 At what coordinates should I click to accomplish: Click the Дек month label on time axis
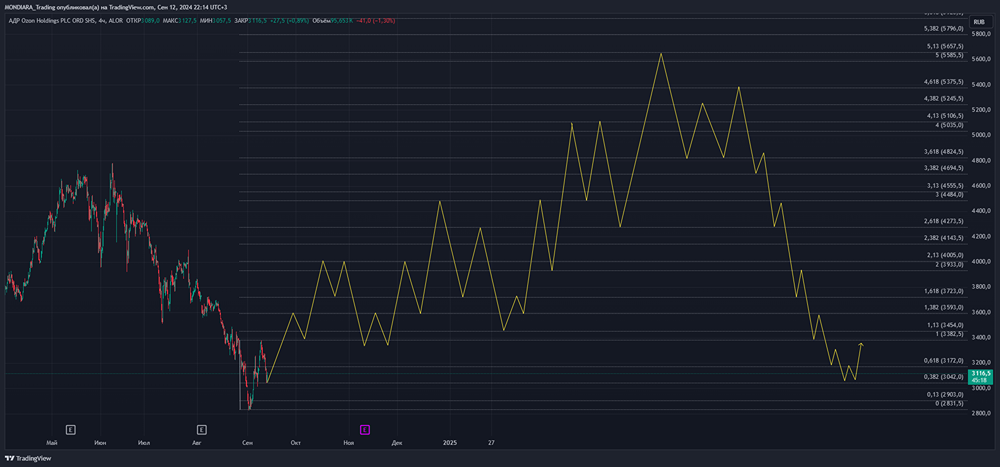(x=397, y=441)
